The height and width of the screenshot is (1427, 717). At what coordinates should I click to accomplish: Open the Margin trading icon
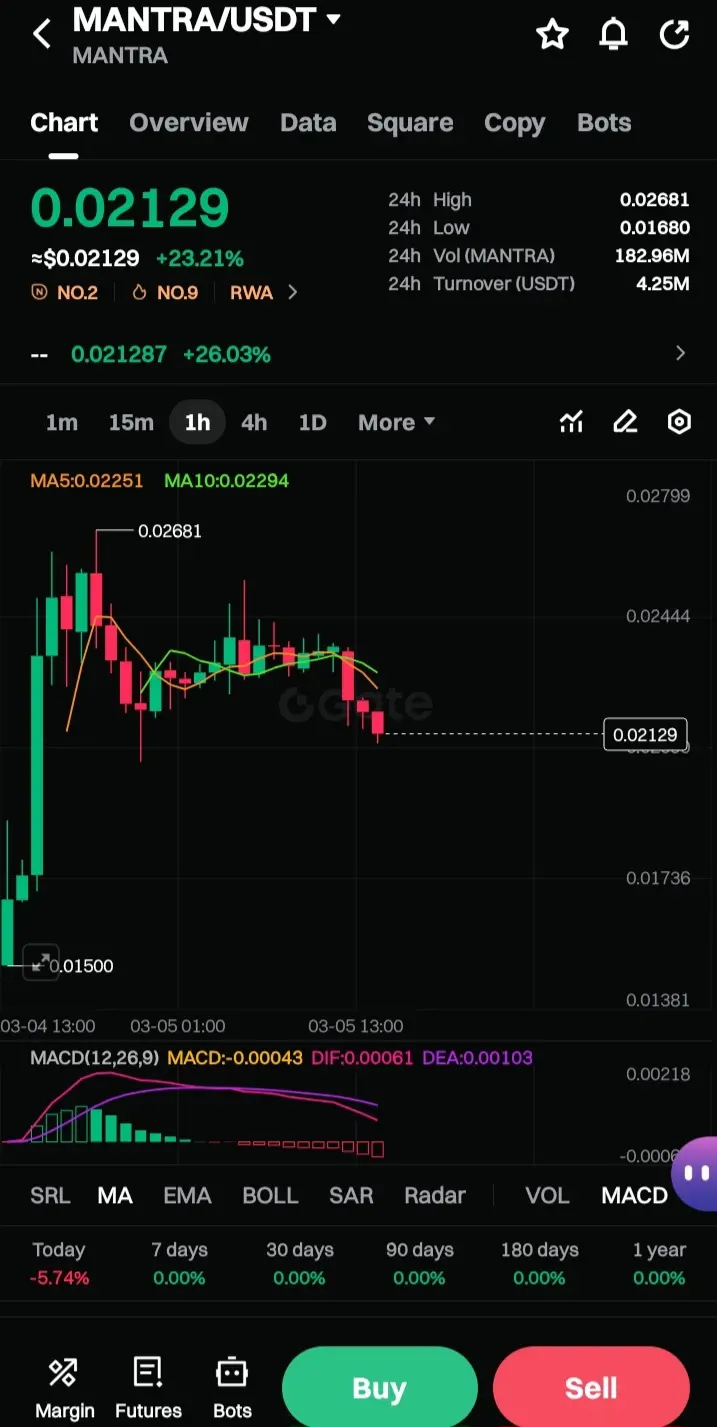pyautogui.click(x=64, y=1388)
